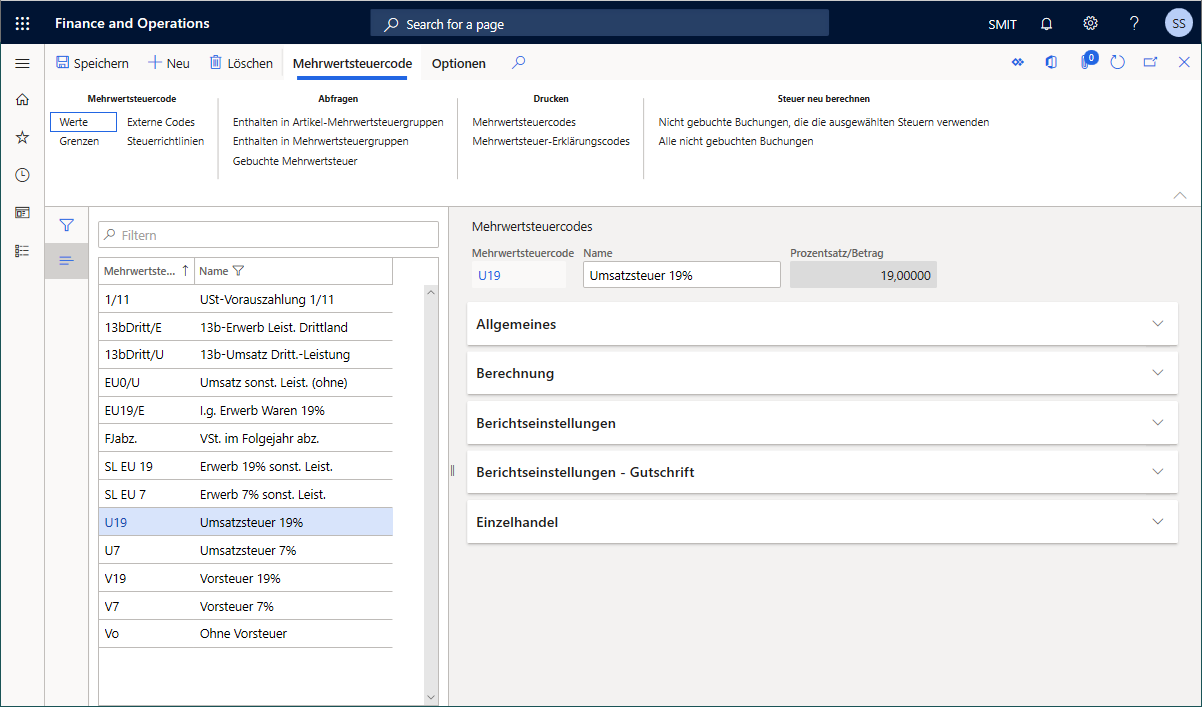Screen dimensions: 1202x707
Task: Expand navigation pane with hamburger icon
Action: (x=22, y=62)
